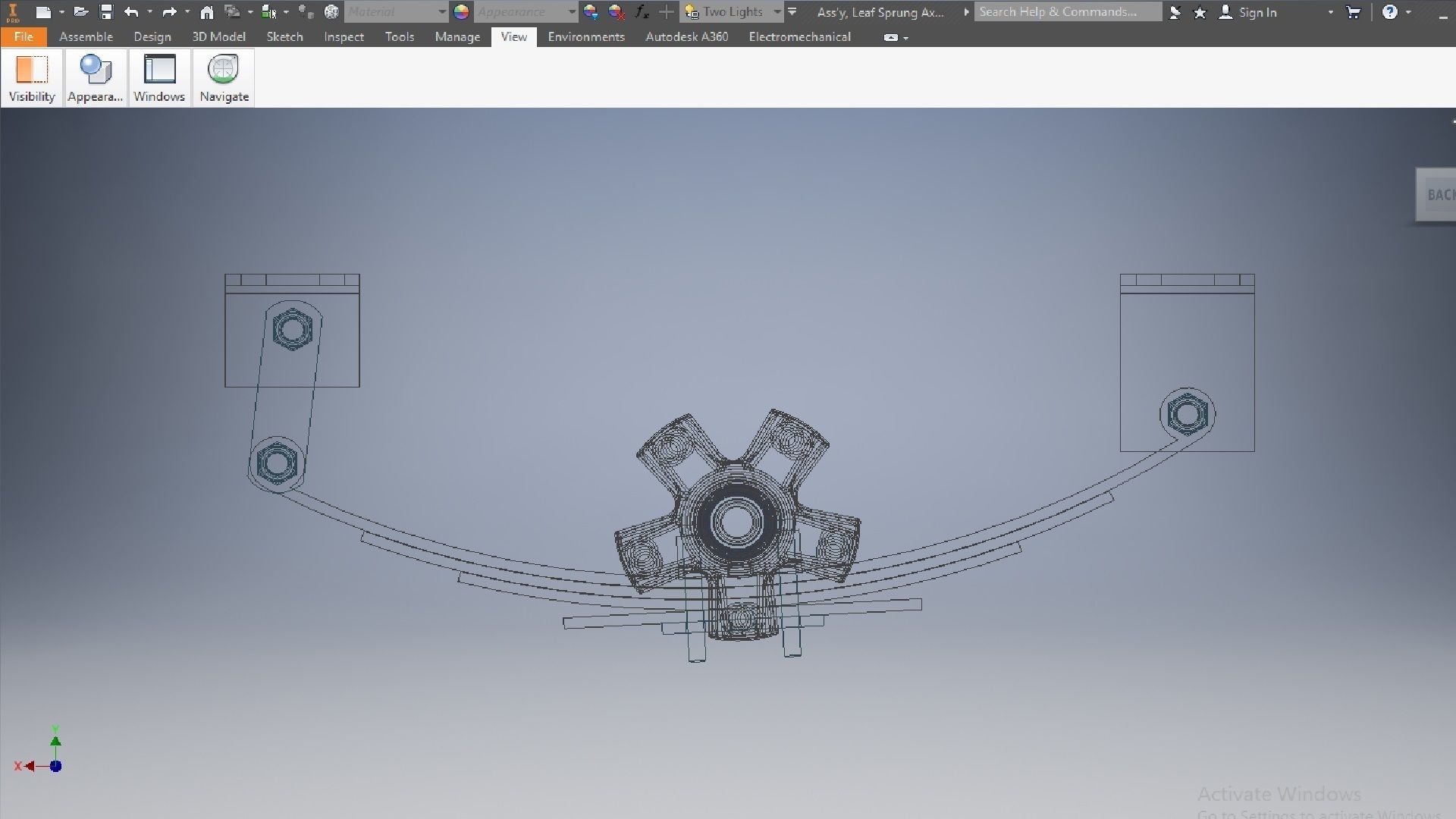Click the satellite communication center icon
1456x819 pixels.
click(1175, 12)
